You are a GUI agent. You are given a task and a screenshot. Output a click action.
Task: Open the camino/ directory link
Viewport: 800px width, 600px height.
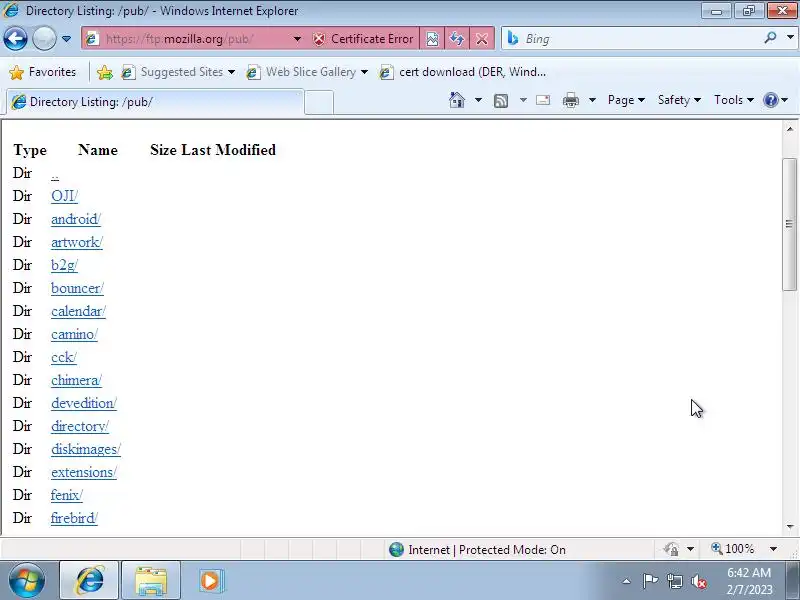click(x=74, y=334)
